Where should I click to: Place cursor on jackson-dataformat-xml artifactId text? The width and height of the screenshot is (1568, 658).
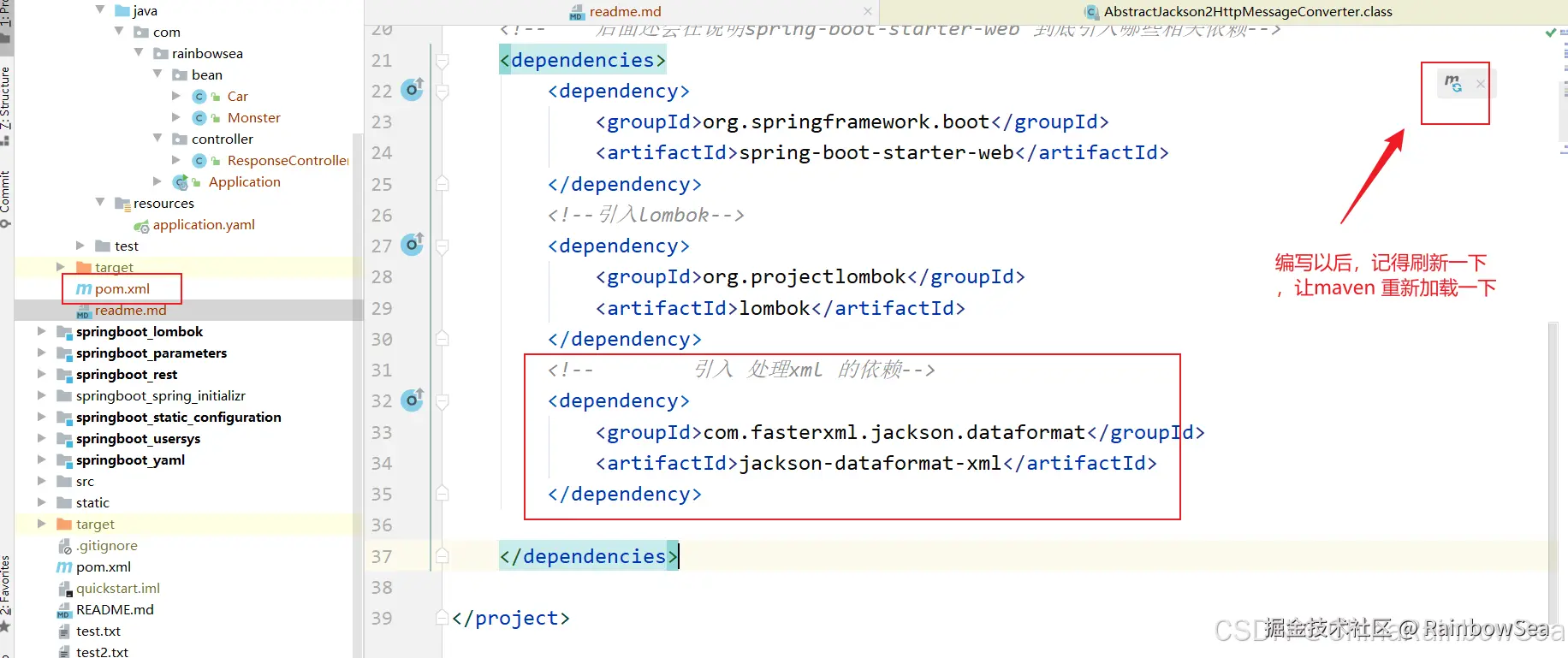point(870,463)
